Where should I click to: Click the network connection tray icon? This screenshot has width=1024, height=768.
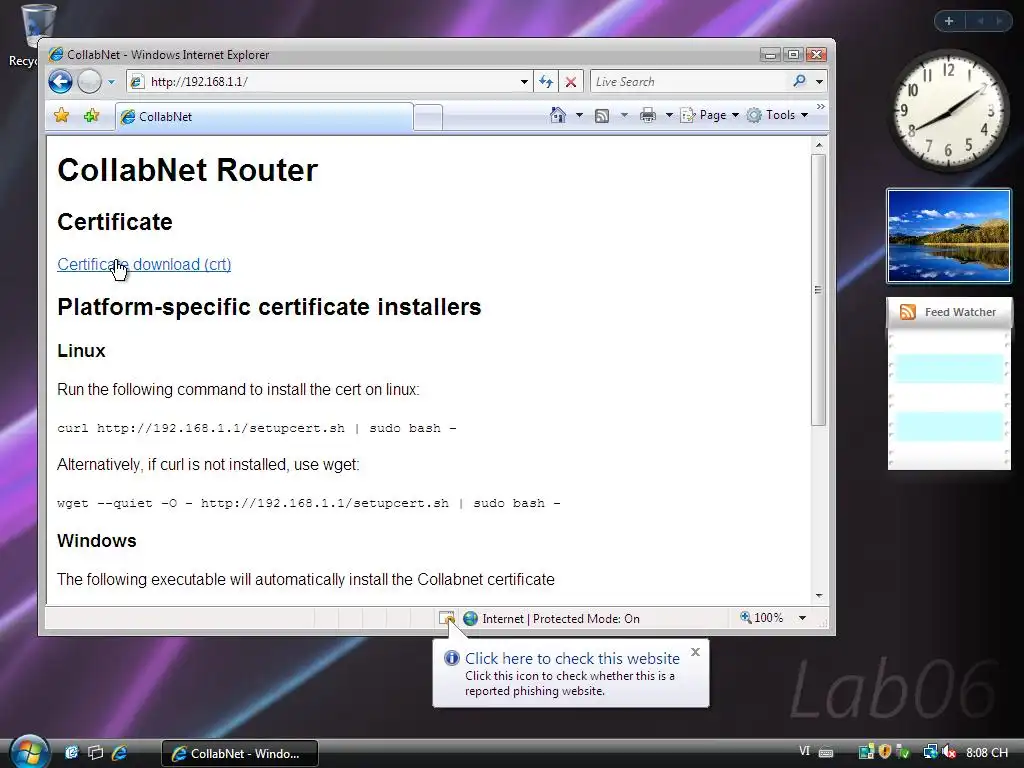click(930, 753)
